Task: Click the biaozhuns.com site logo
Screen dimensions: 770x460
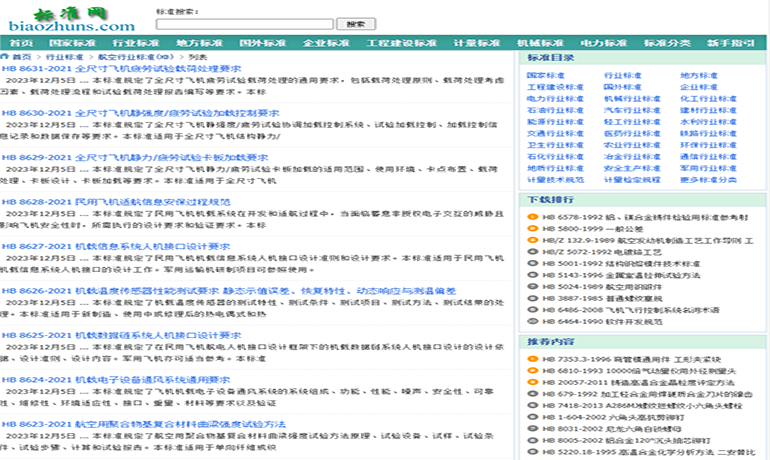Action: point(70,18)
